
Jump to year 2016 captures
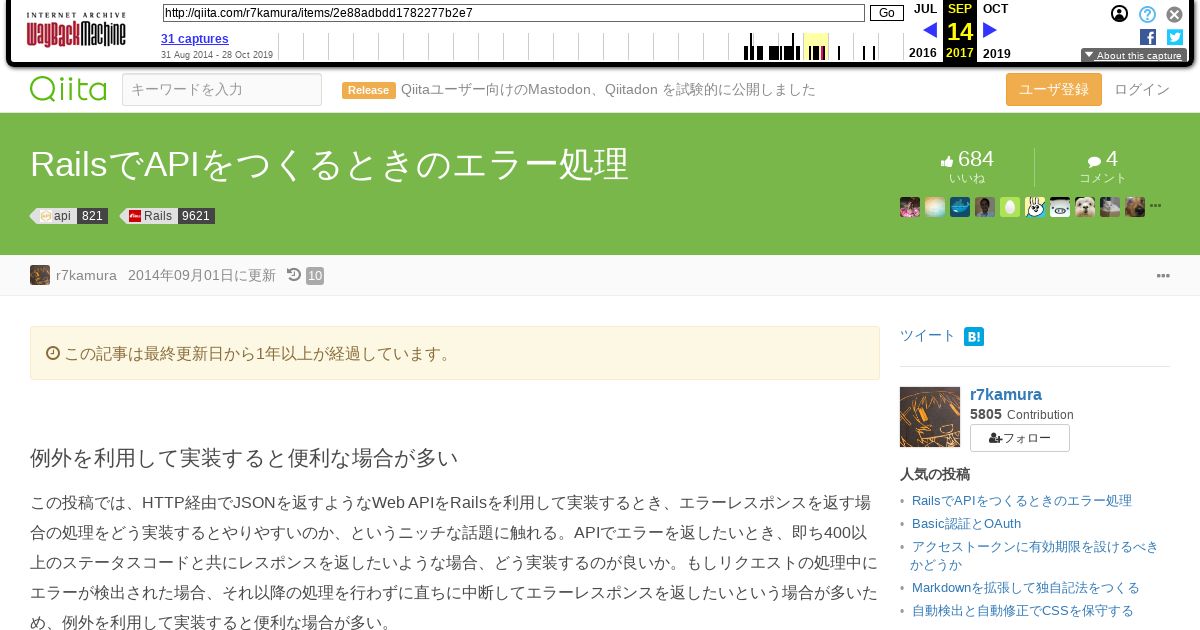pyautogui.click(x=922, y=53)
